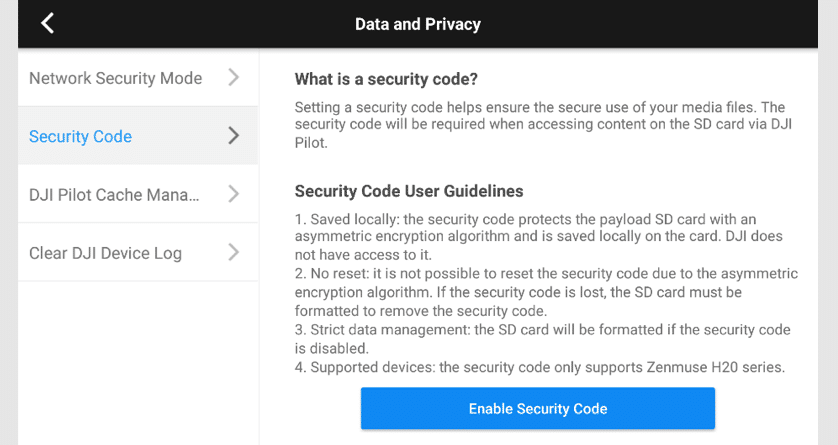Open Network Security Mode settings
838x445 pixels.
tap(115, 78)
